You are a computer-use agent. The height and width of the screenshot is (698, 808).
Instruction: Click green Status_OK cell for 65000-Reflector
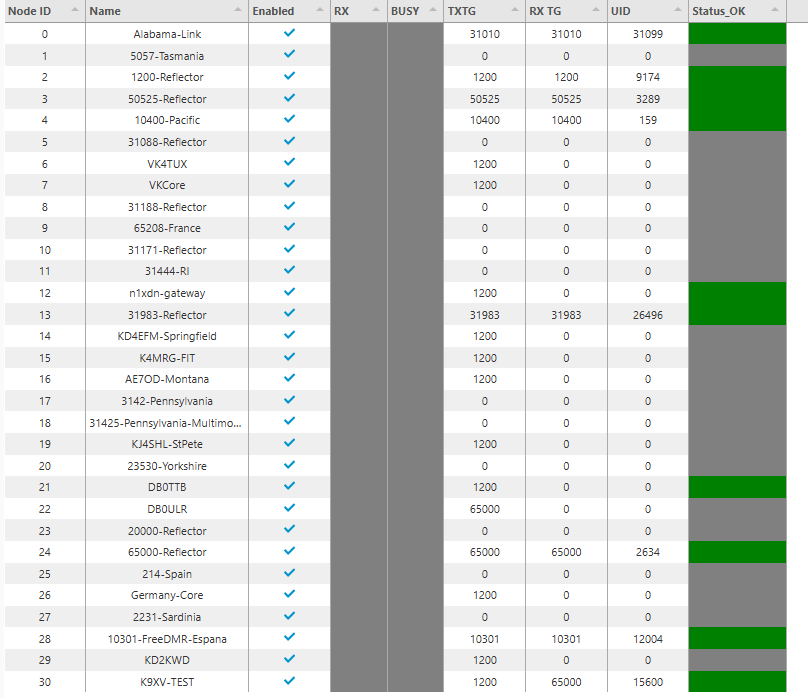tap(737, 552)
